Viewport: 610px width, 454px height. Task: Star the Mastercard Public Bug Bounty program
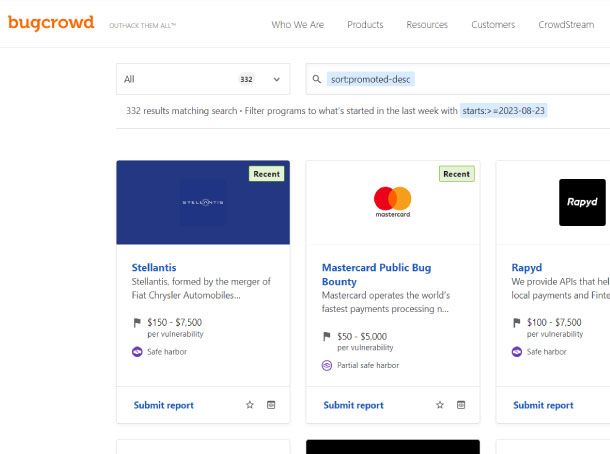[440, 405]
